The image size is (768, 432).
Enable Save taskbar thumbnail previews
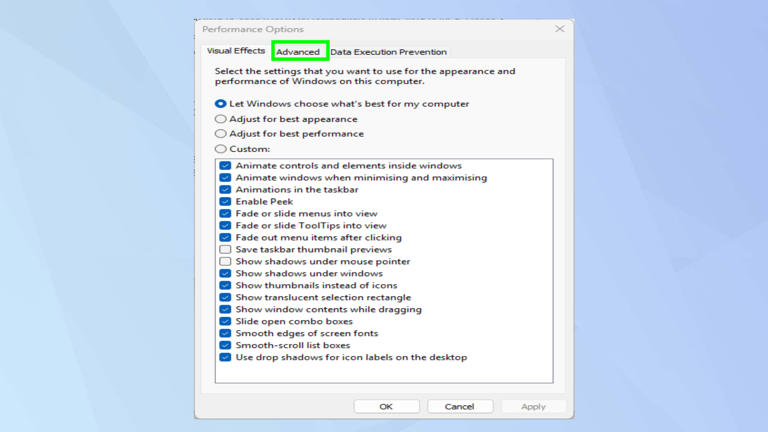[x=225, y=249]
